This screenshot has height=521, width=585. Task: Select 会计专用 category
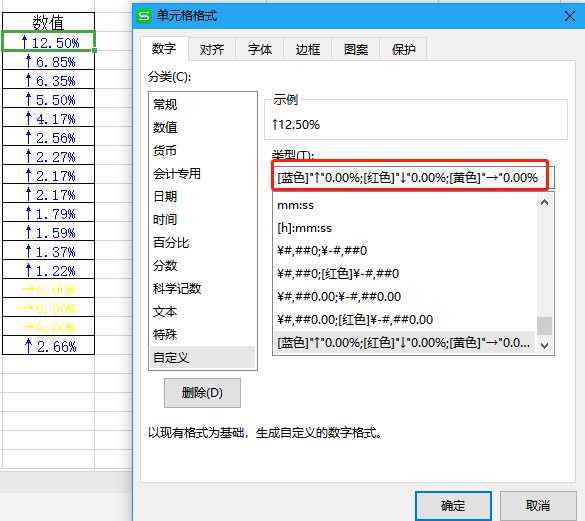[x=203, y=174]
